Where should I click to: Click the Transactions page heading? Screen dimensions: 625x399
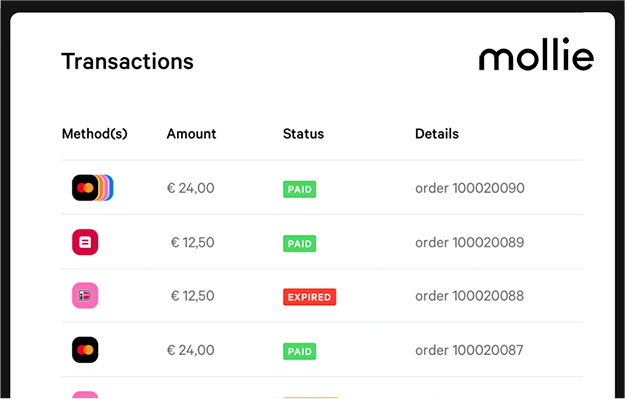(x=128, y=61)
